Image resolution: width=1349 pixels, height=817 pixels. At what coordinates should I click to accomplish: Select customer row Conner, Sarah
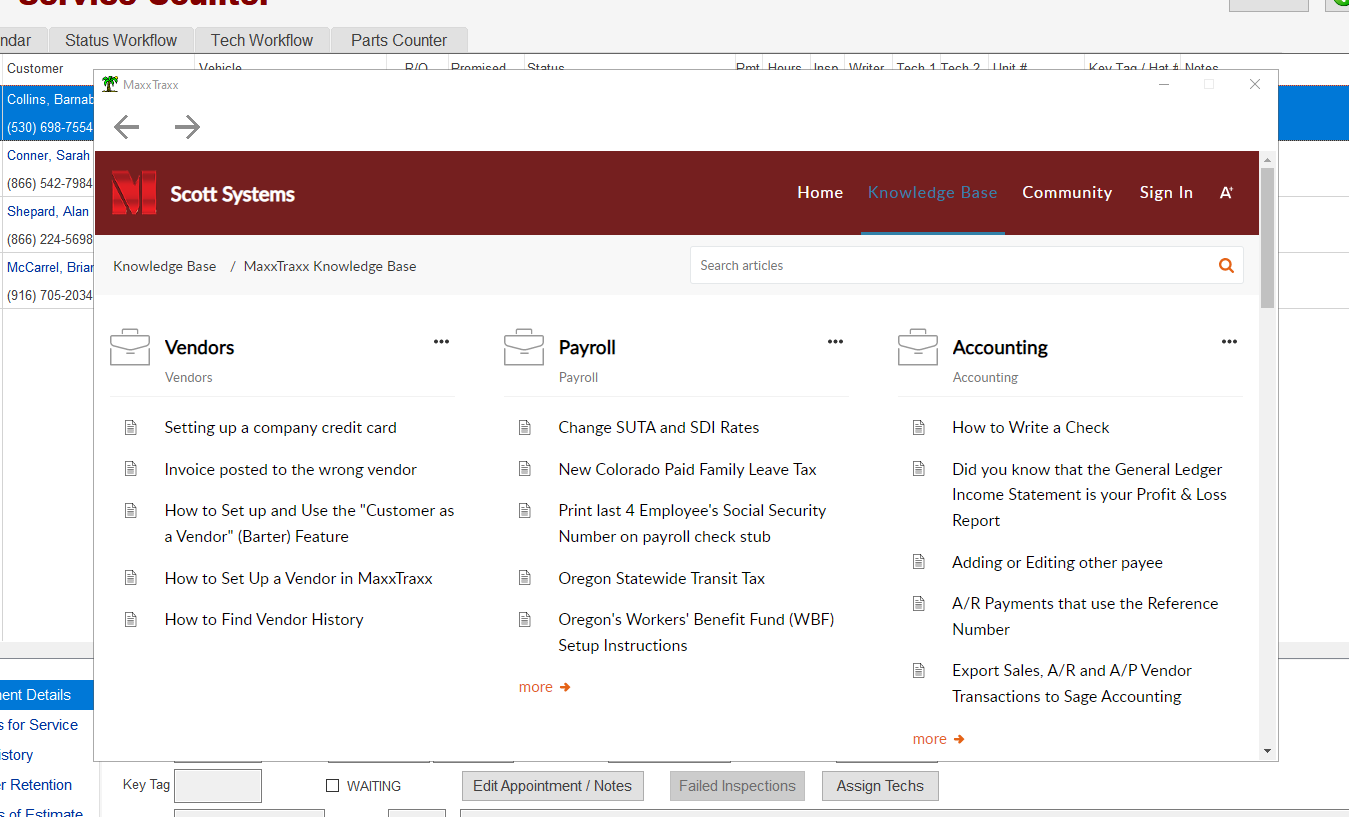click(x=48, y=169)
